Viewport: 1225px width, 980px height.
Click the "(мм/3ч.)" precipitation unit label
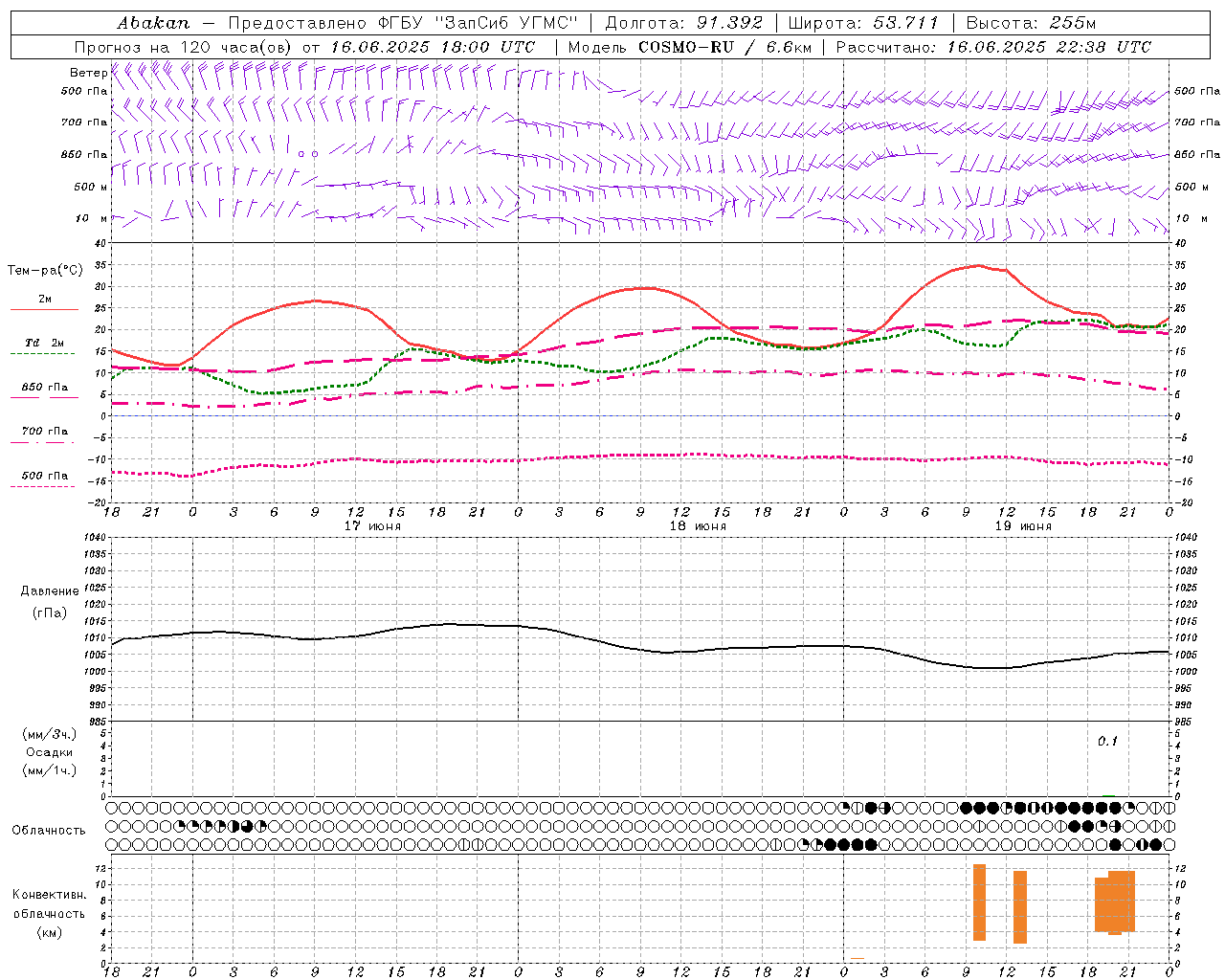50,735
